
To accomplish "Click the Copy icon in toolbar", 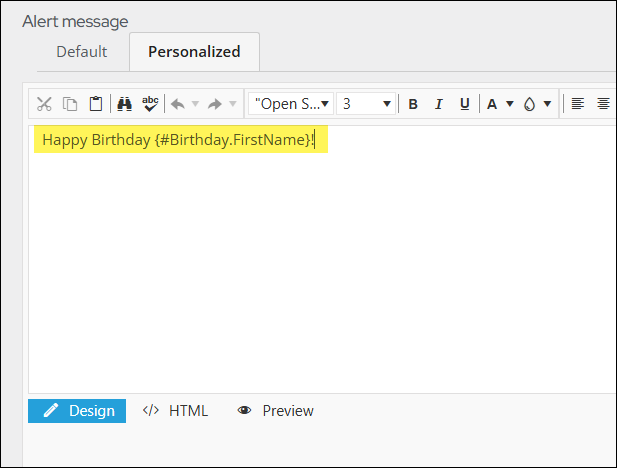I will pyautogui.click(x=70, y=104).
